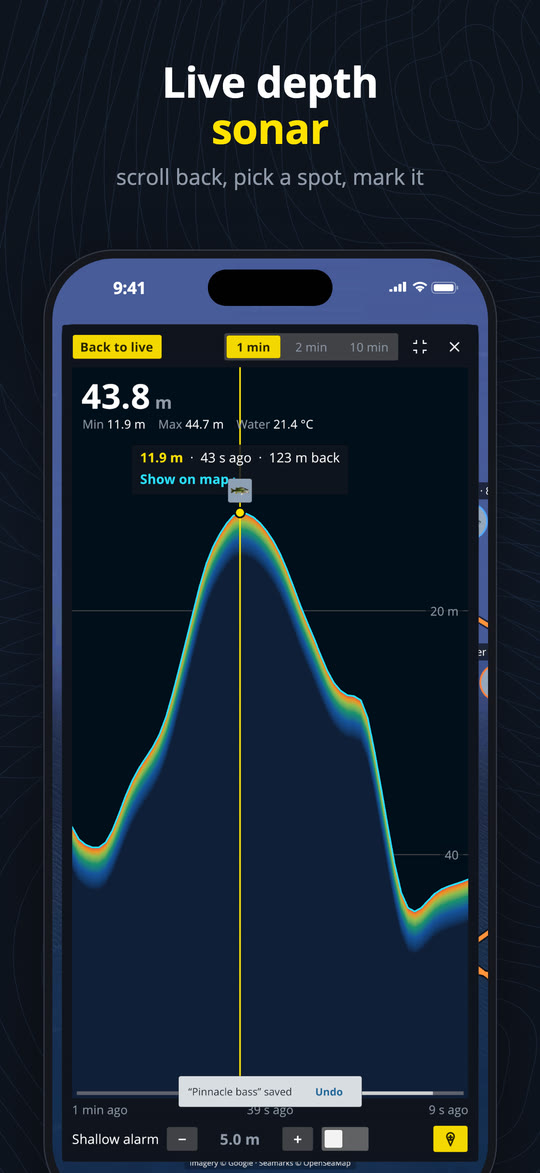This screenshot has width=540, height=1173.
Task: Tap the bass fish marker on the peak
Action: click(240, 491)
